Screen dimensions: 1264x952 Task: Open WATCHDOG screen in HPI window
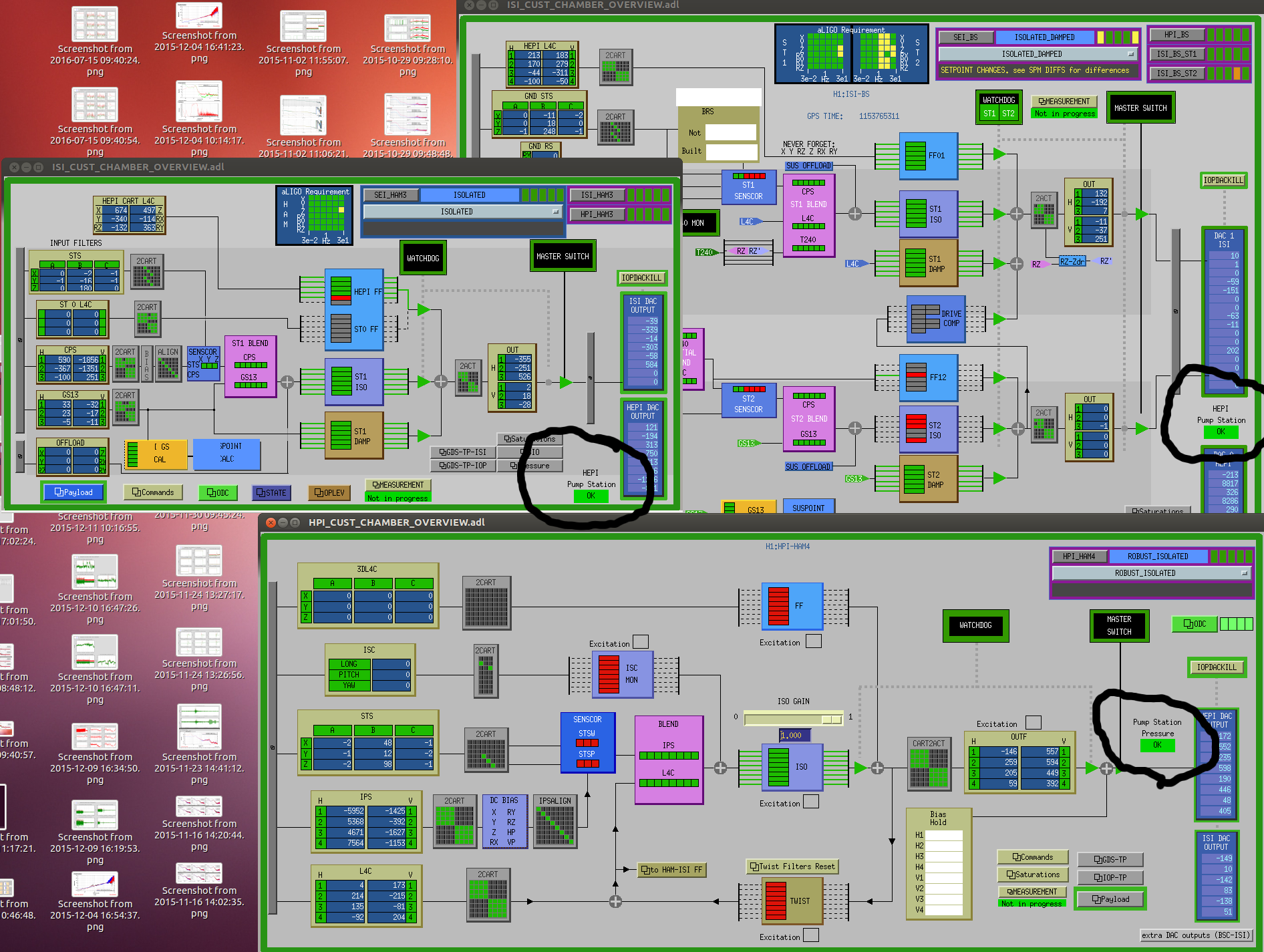(x=975, y=625)
